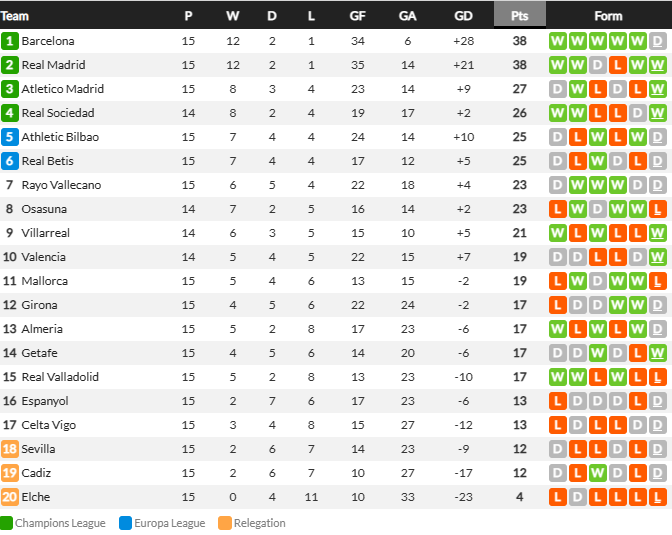Screen dimensions: 672x535
Task: Click the Team column header
Action: pyautogui.click(x=15, y=16)
